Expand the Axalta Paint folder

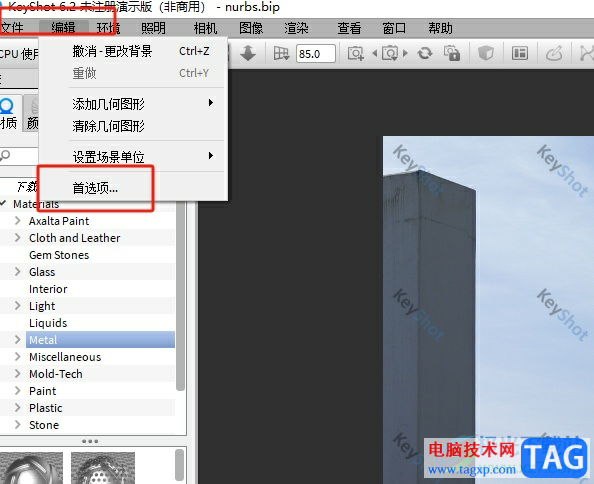tap(17, 220)
